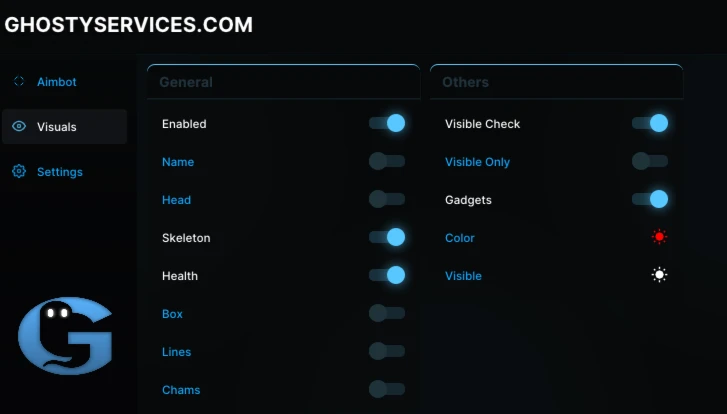
Task: Click the GHOSTYSERVICES.COM title
Action: (x=128, y=25)
